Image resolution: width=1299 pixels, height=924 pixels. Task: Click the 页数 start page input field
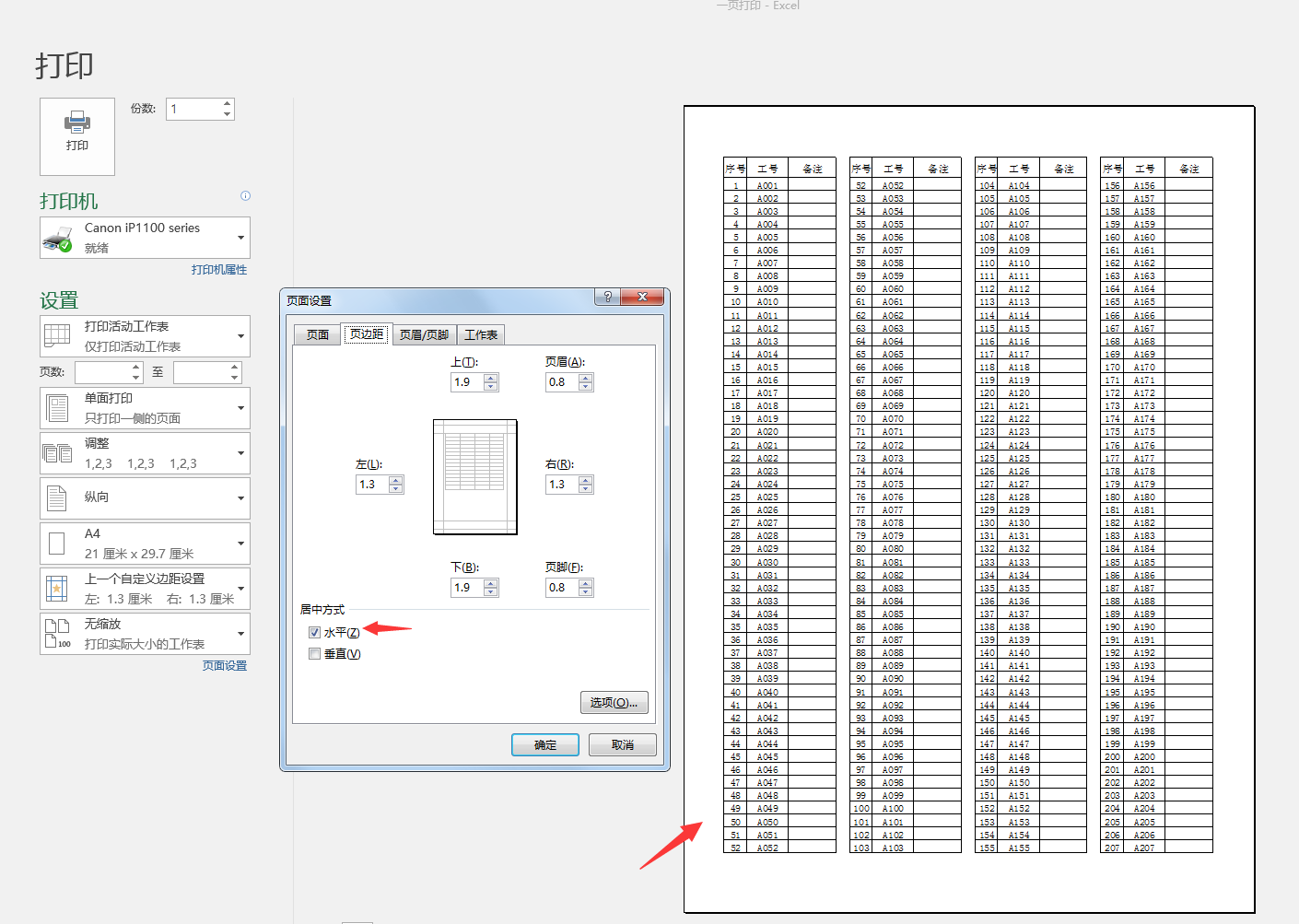coord(103,372)
